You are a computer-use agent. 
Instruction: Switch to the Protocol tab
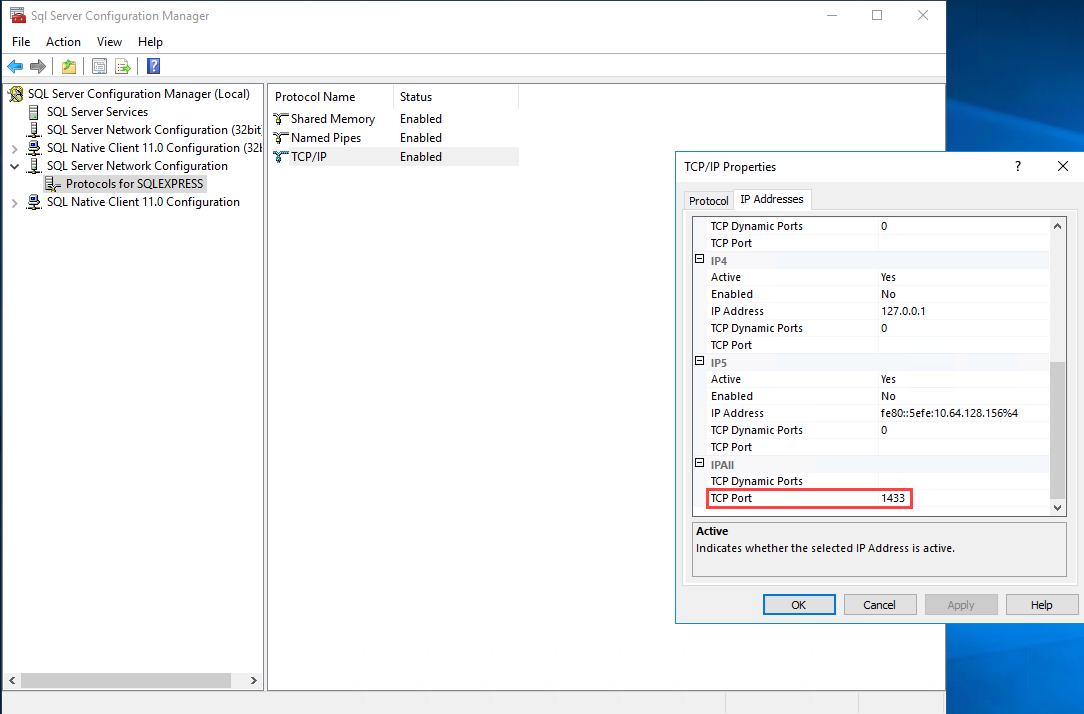pos(709,200)
